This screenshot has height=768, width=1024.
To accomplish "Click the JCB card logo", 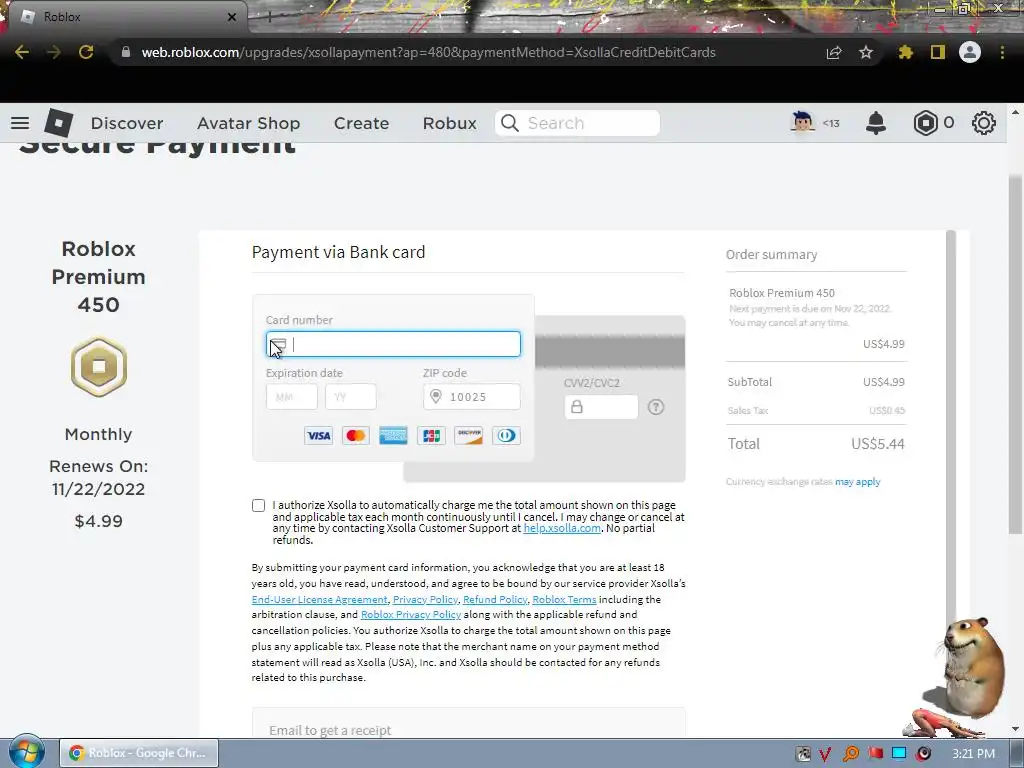I will [431, 436].
